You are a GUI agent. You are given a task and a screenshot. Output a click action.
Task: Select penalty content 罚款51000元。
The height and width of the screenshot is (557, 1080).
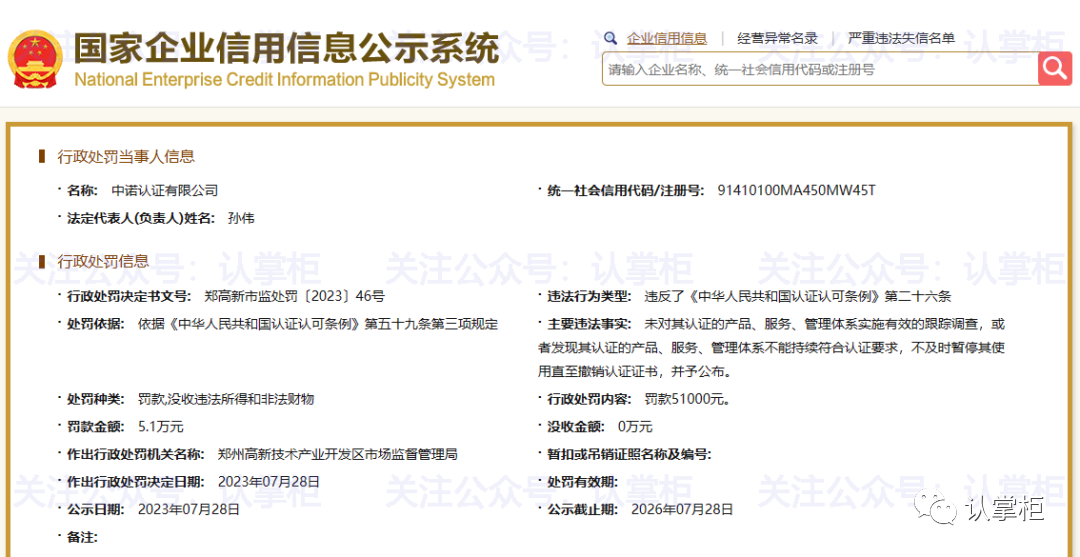click(687, 399)
